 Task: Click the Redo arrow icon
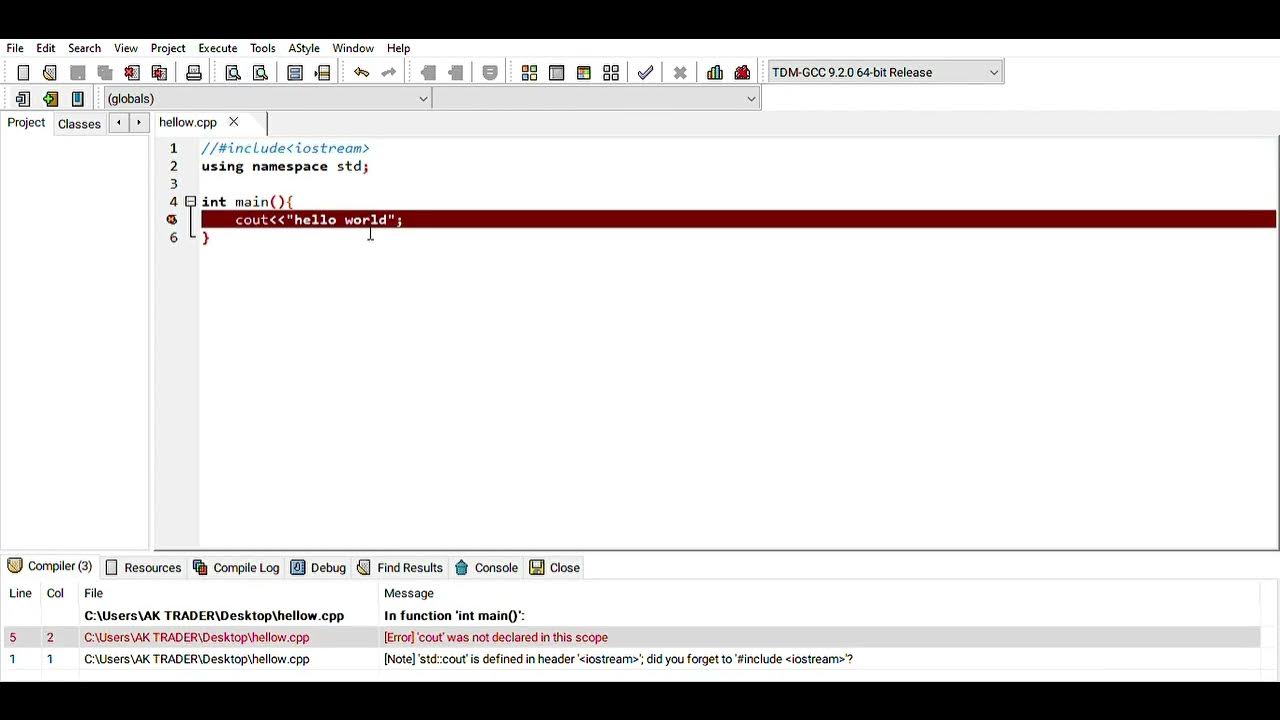pos(388,72)
